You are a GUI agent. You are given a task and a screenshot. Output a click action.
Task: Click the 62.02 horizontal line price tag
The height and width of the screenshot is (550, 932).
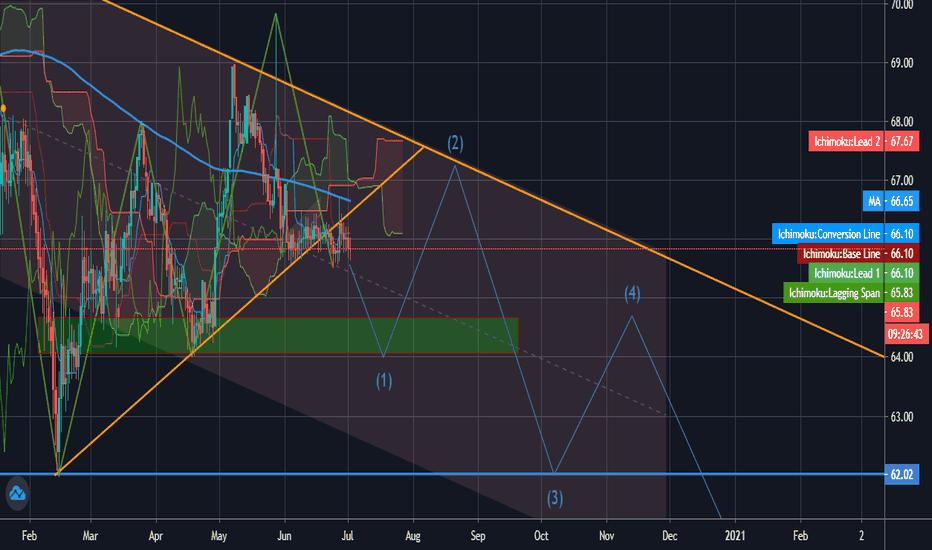902,474
